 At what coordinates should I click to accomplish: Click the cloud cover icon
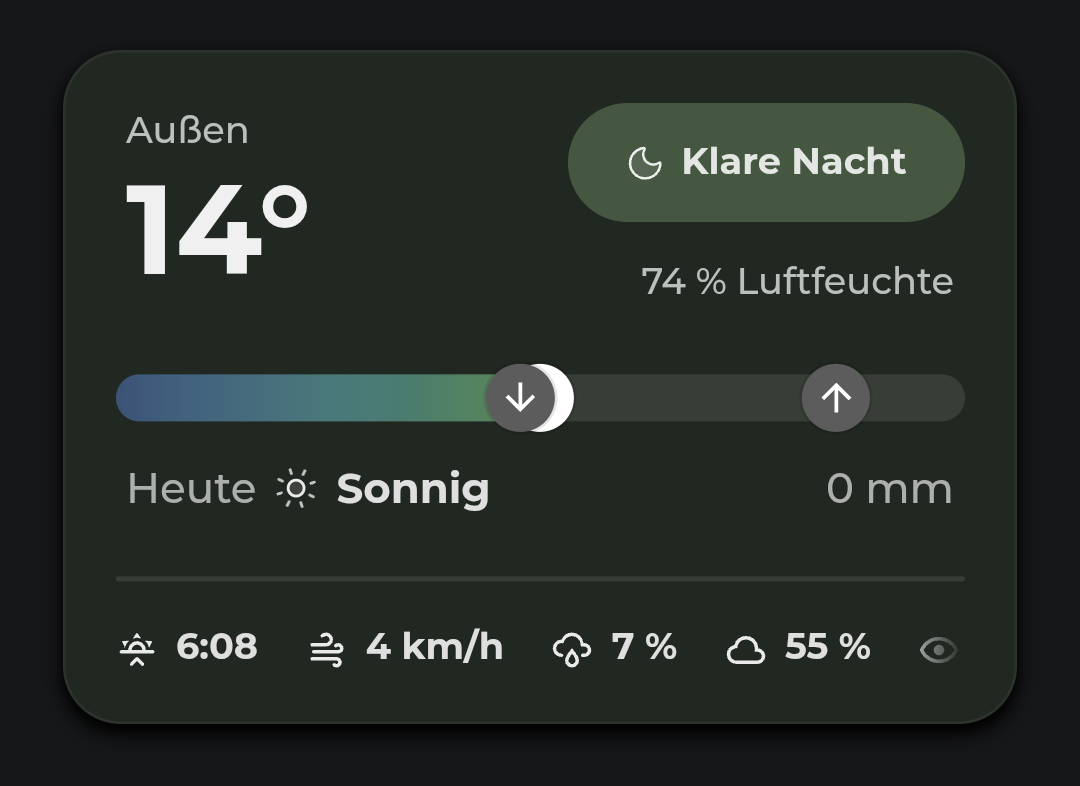(746, 650)
